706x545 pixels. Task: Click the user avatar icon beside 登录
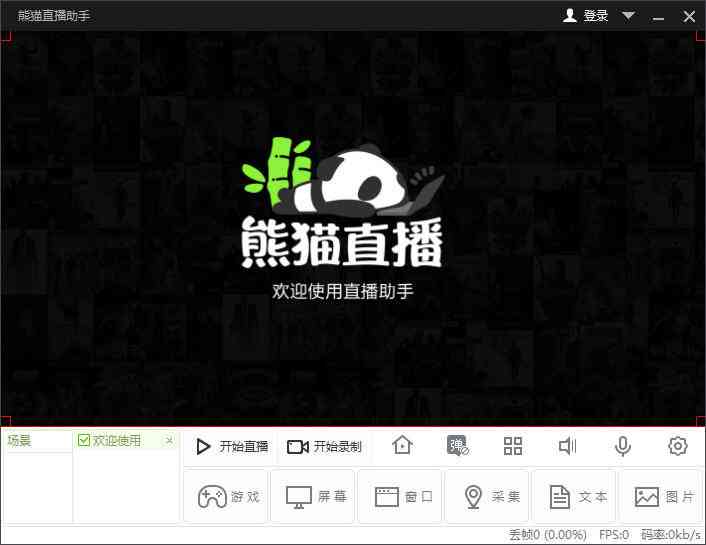[570, 16]
